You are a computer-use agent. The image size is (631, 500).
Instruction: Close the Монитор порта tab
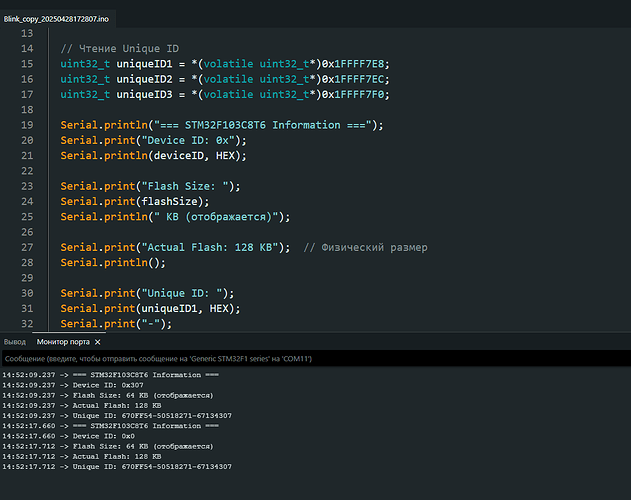tap(95, 342)
